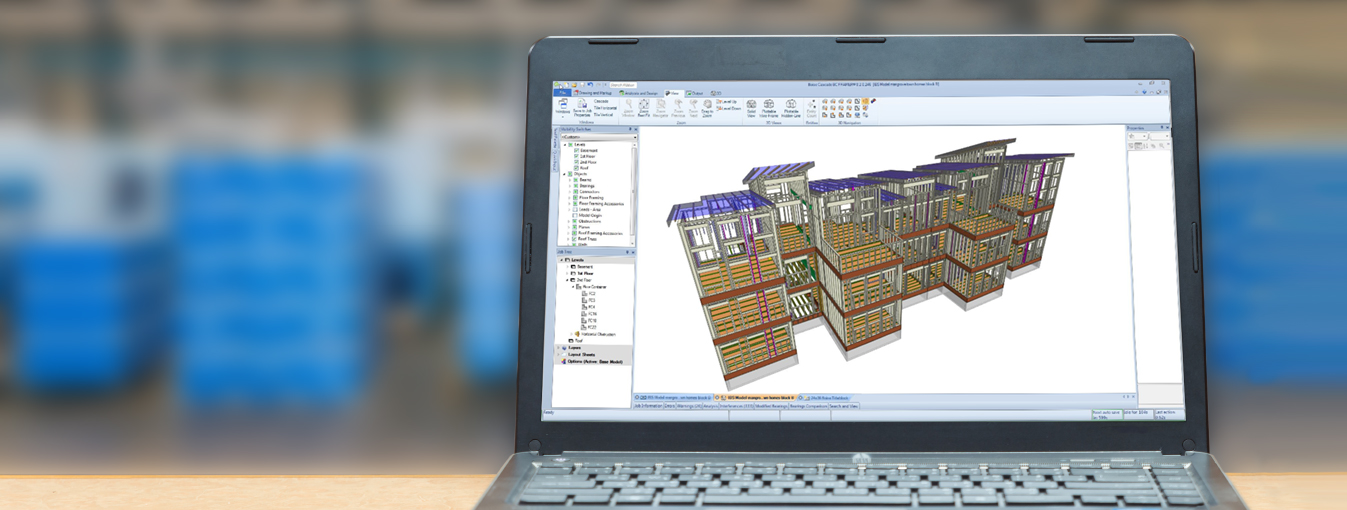Toggle the Beams visibility checkbox
Viewport: 1347px width, 510px height.
[x=575, y=180]
